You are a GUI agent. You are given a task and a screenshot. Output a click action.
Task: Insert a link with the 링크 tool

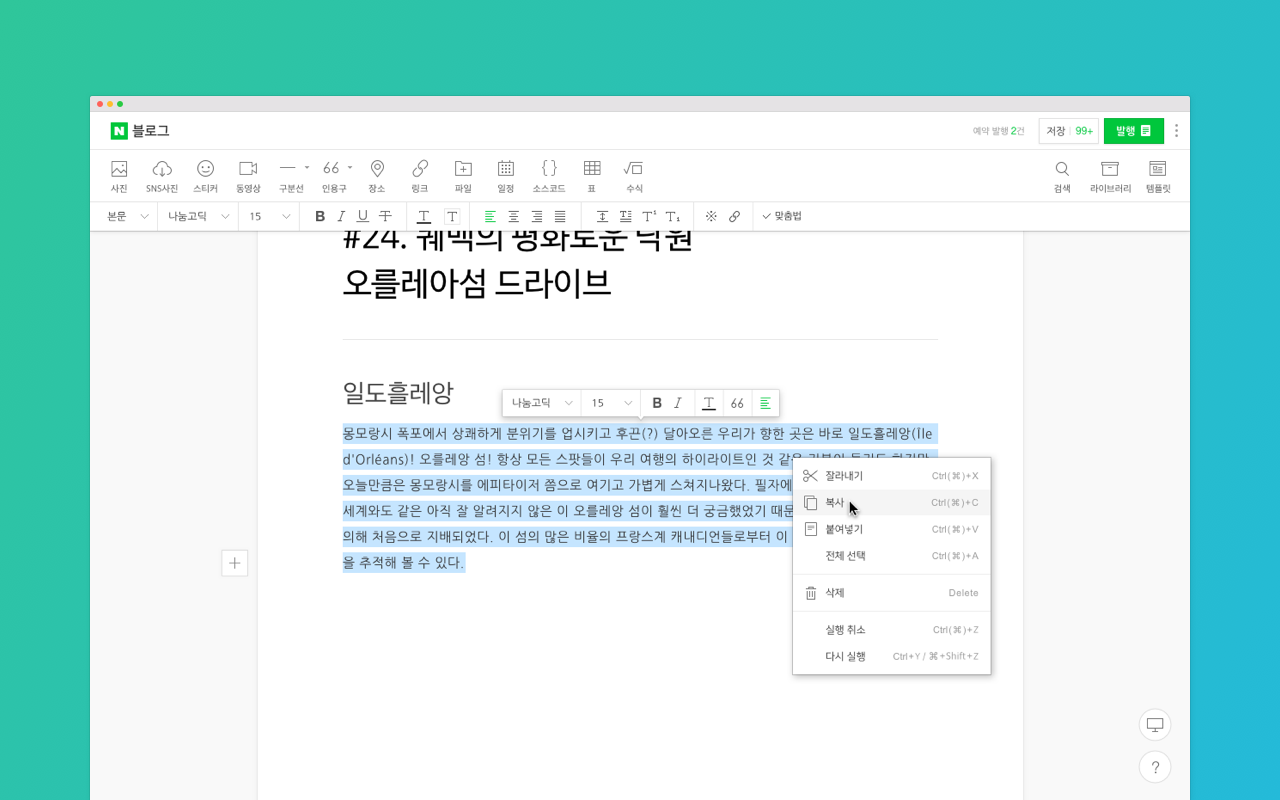420,176
